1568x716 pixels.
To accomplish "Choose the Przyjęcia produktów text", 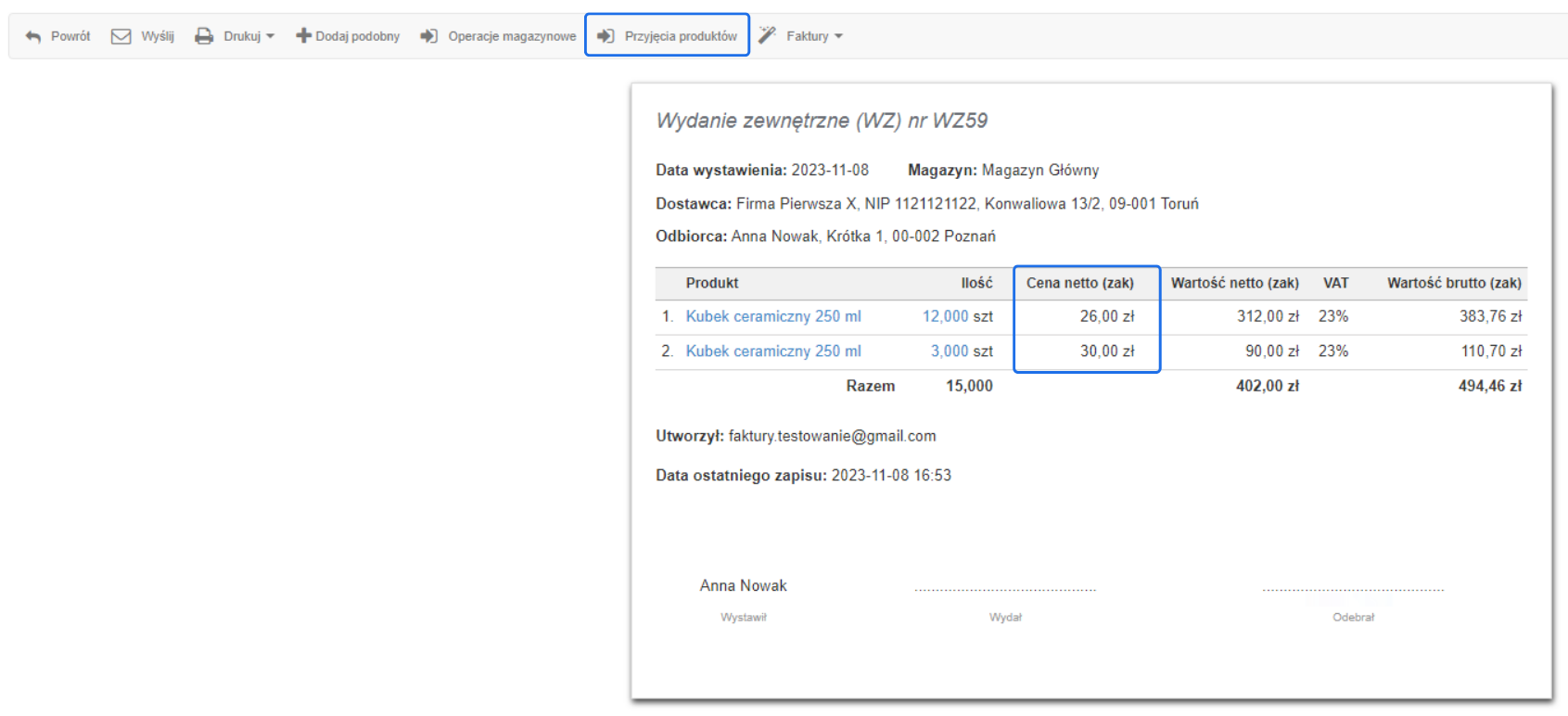I will click(x=681, y=36).
